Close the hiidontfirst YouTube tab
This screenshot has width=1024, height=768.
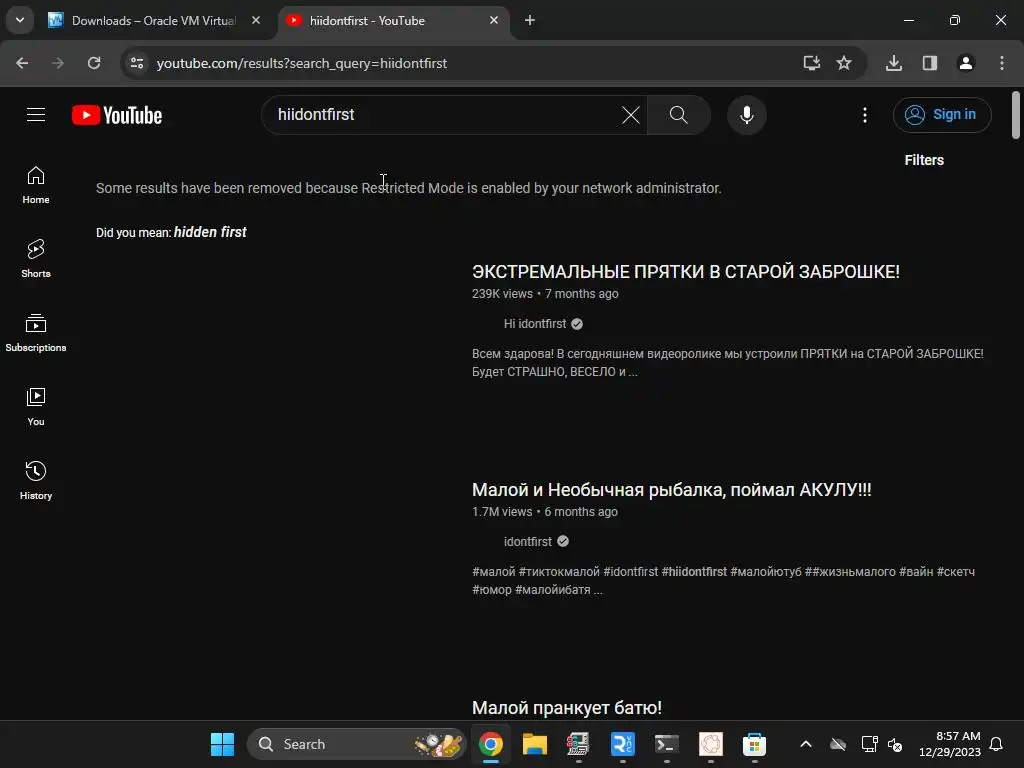pos(494,20)
